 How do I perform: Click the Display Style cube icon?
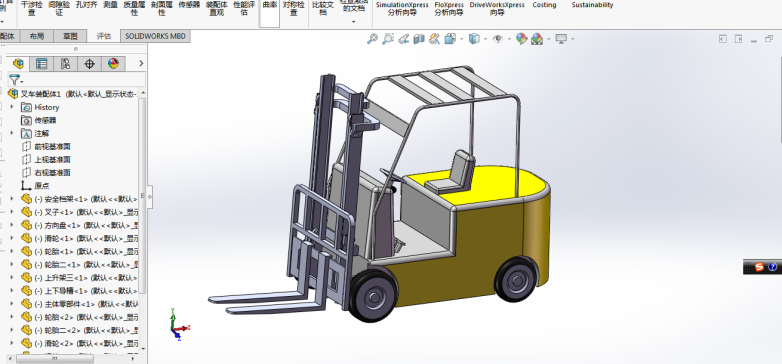tap(474, 38)
